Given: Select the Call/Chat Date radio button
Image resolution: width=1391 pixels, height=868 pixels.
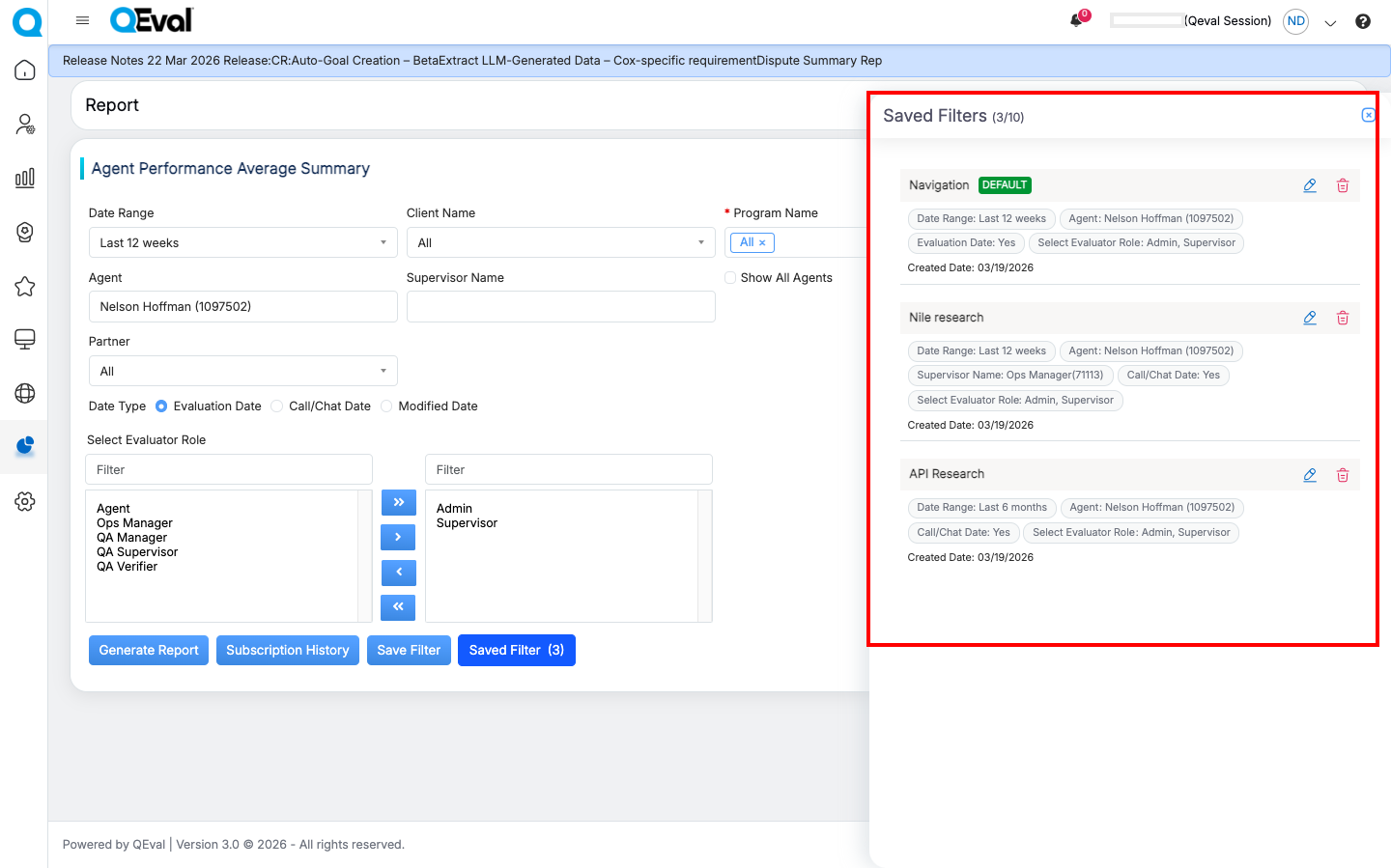Looking at the screenshot, I should 277,406.
